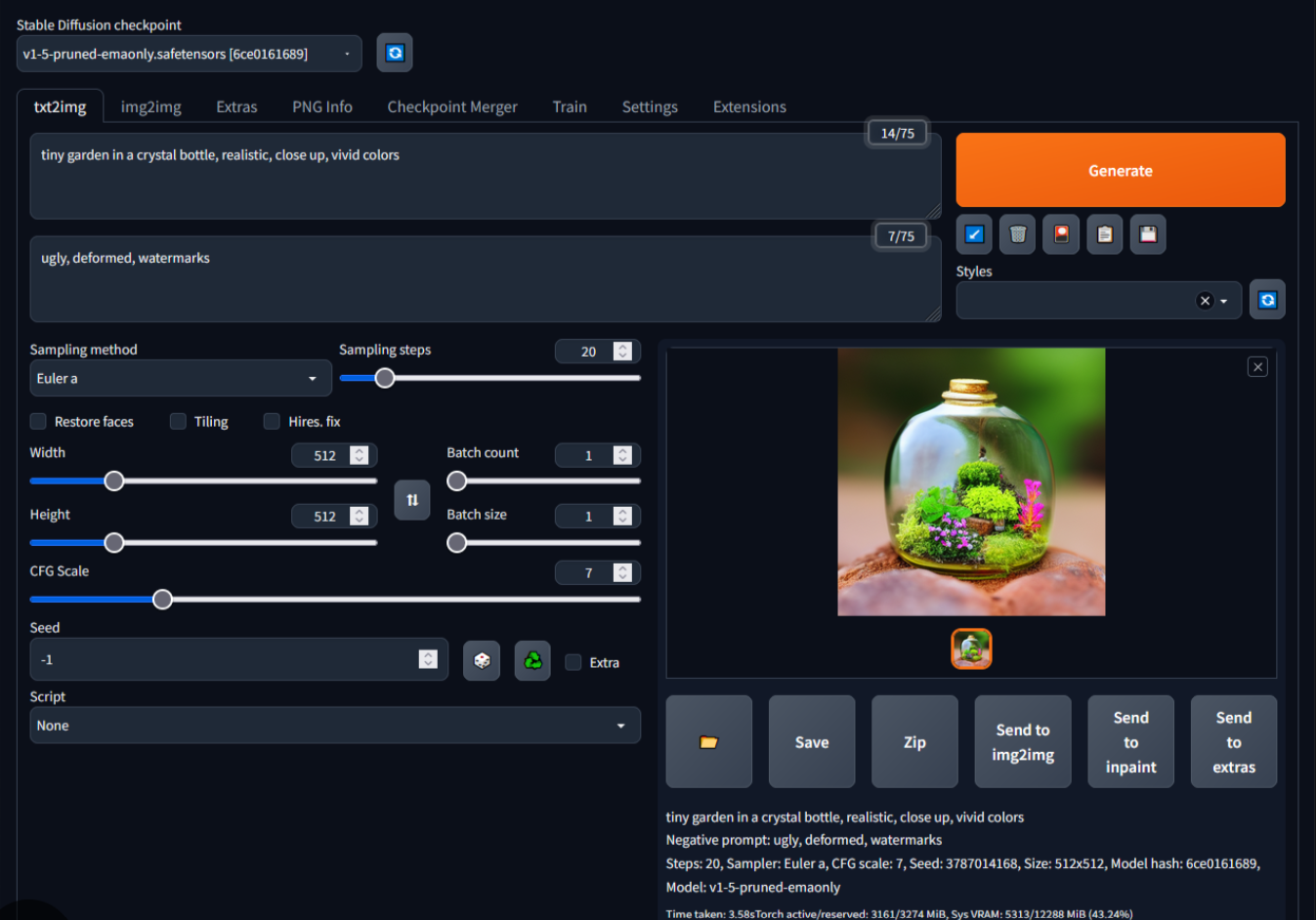Screen dimensions: 1316x920
Task: Expand the Script dropdown
Action: click(334, 726)
